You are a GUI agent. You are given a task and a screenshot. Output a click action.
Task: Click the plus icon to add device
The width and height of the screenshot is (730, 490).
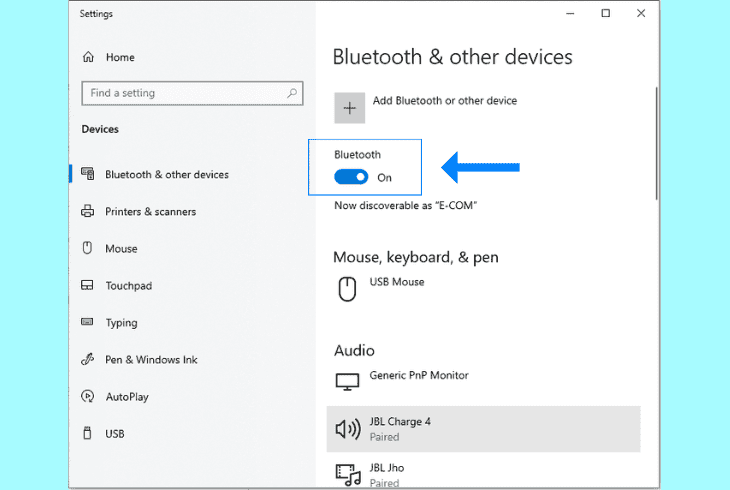tap(349, 108)
